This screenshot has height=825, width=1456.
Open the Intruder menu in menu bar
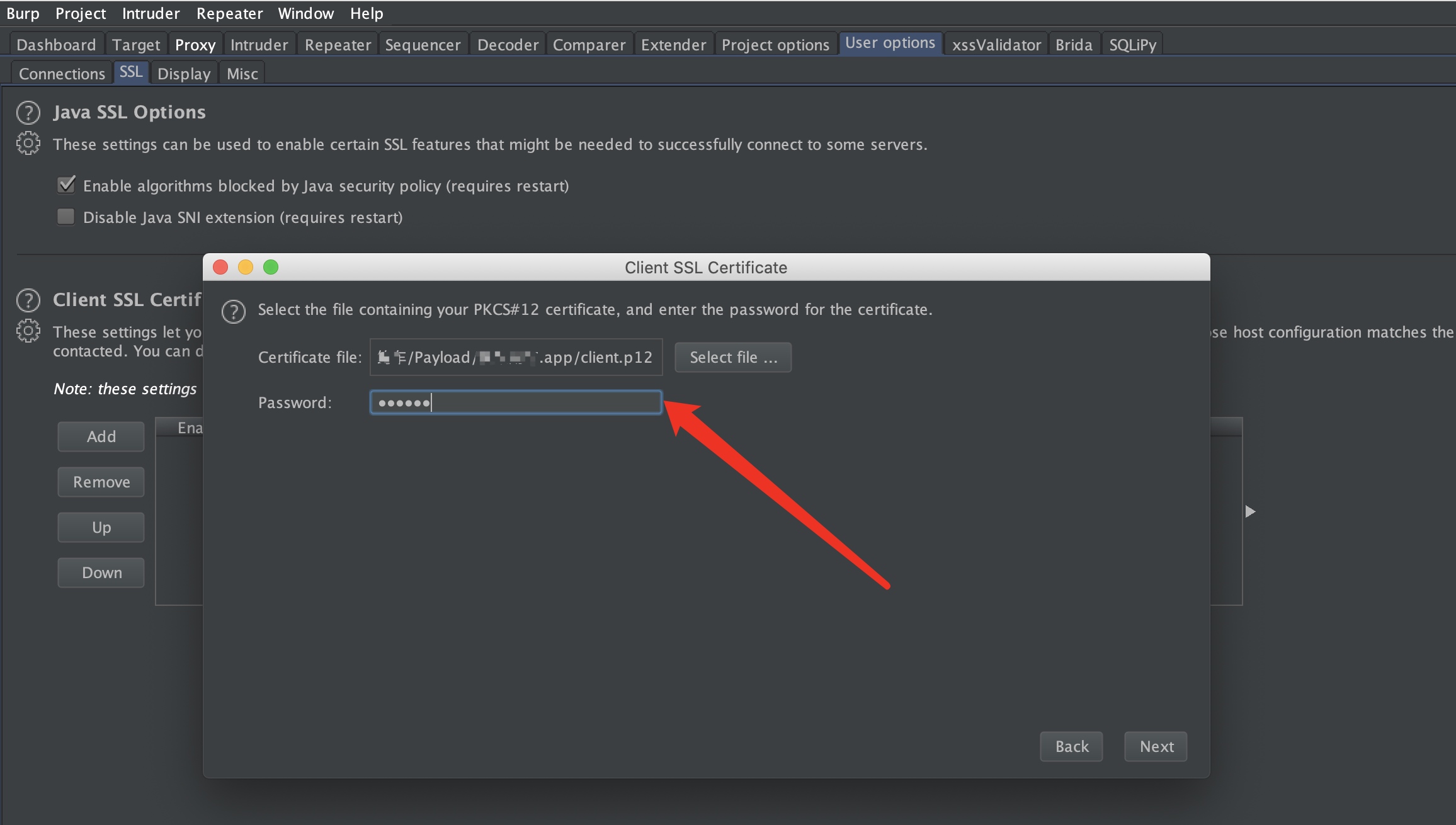pyautogui.click(x=151, y=13)
